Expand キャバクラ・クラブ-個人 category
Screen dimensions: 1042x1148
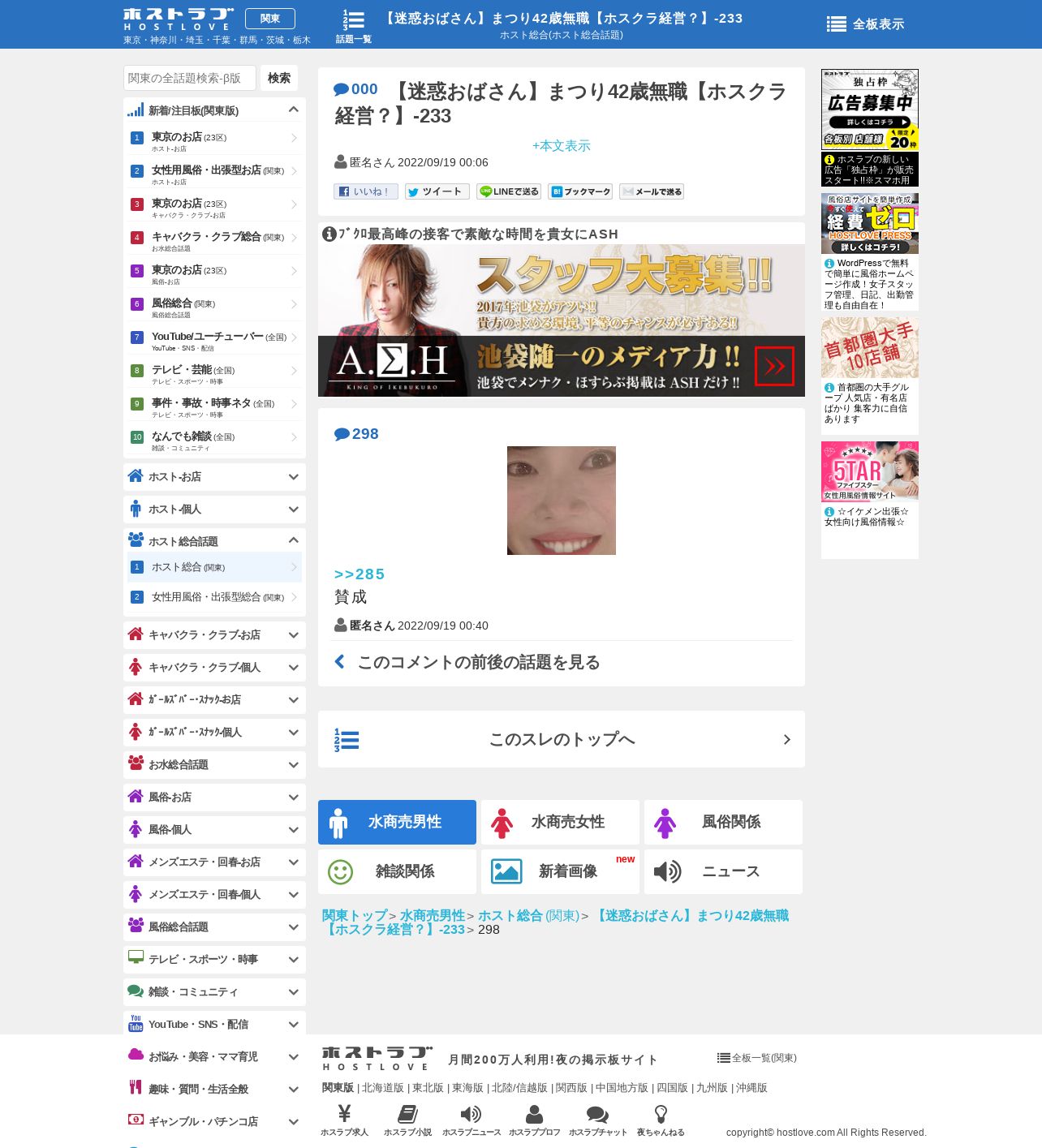pos(293,668)
